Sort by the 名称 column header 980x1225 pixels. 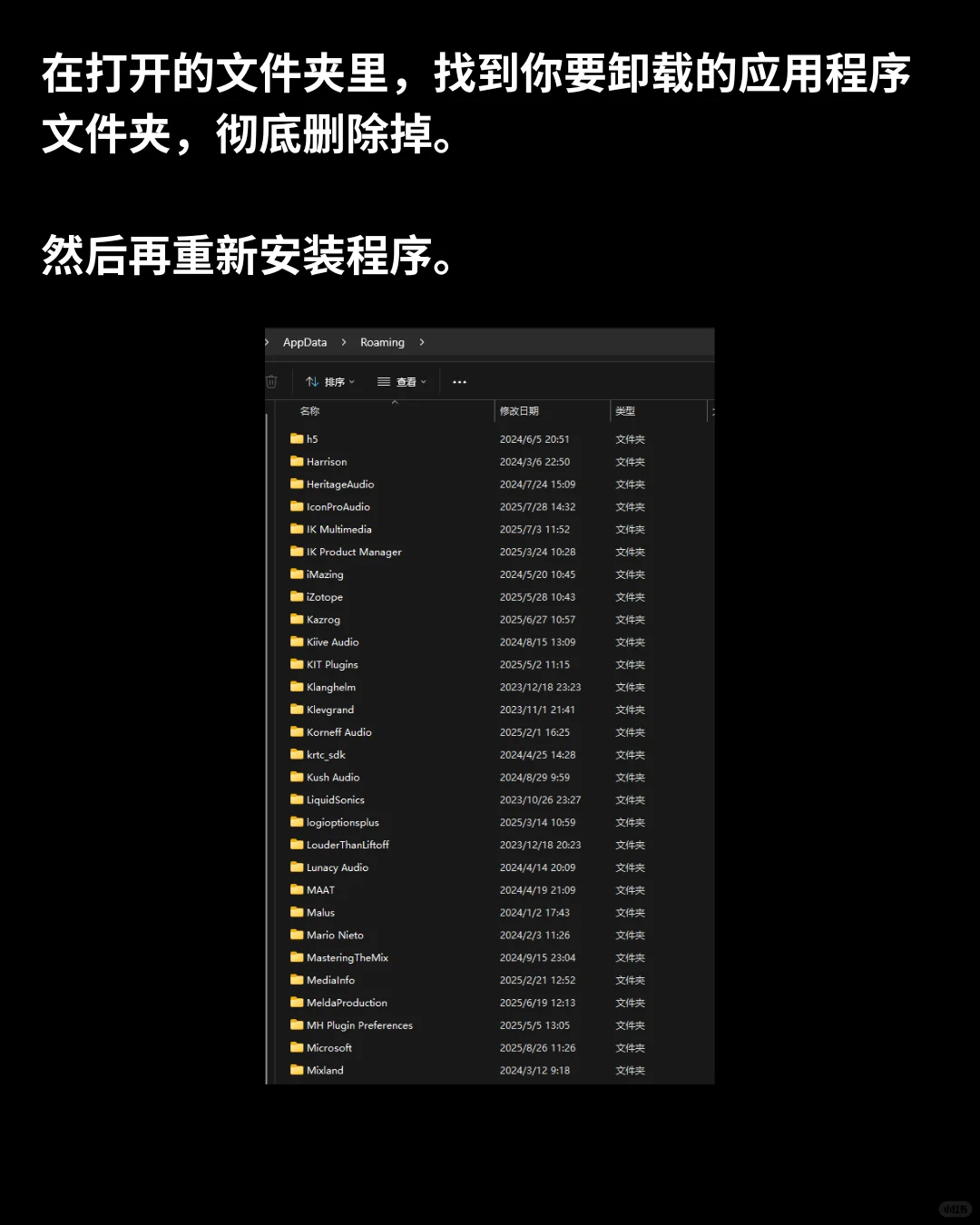point(309,411)
